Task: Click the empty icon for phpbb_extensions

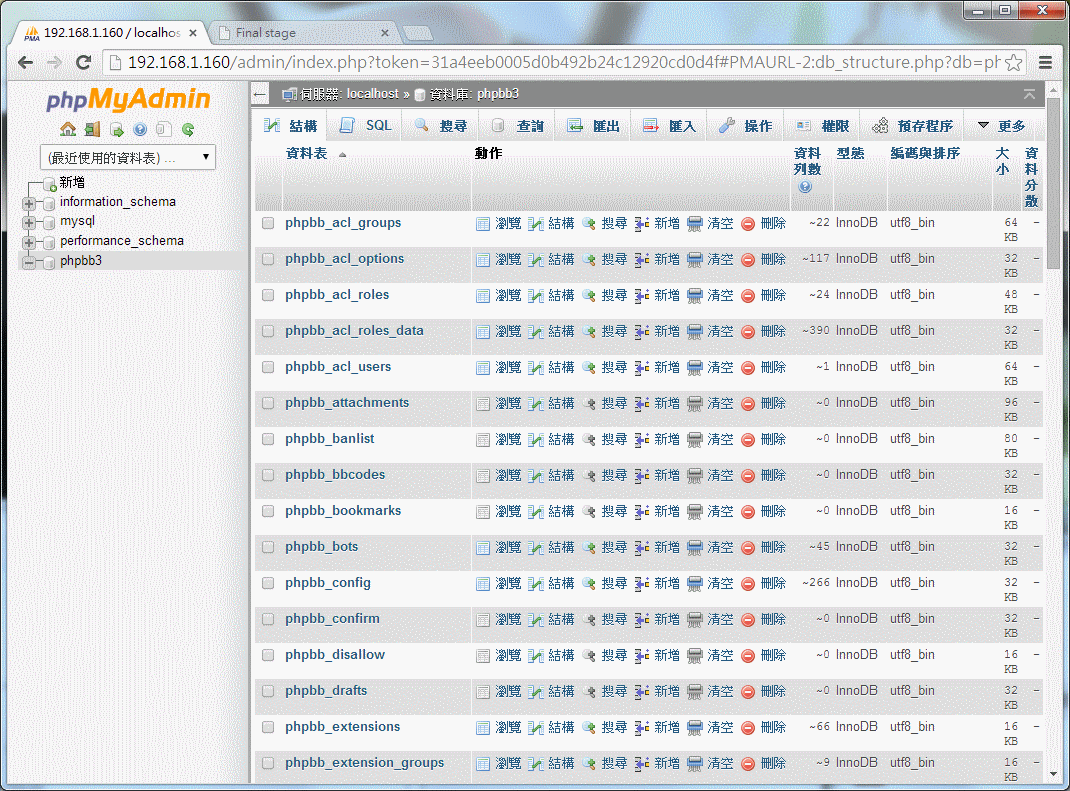Action: [695, 728]
